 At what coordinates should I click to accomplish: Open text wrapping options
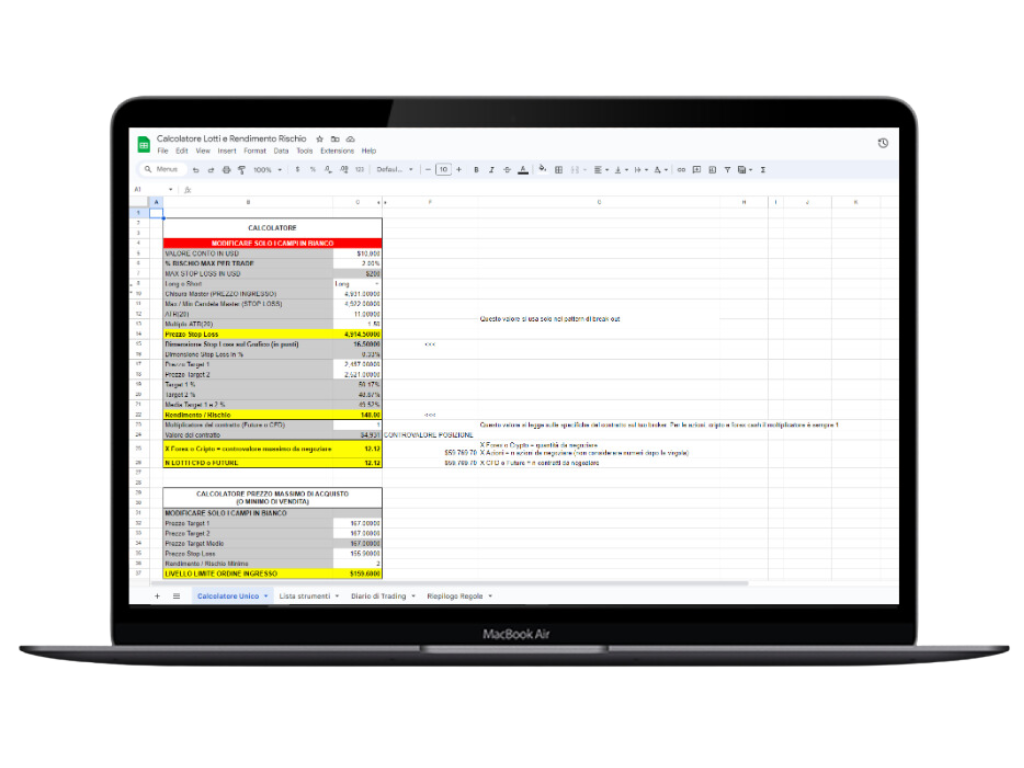pos(641,170)
